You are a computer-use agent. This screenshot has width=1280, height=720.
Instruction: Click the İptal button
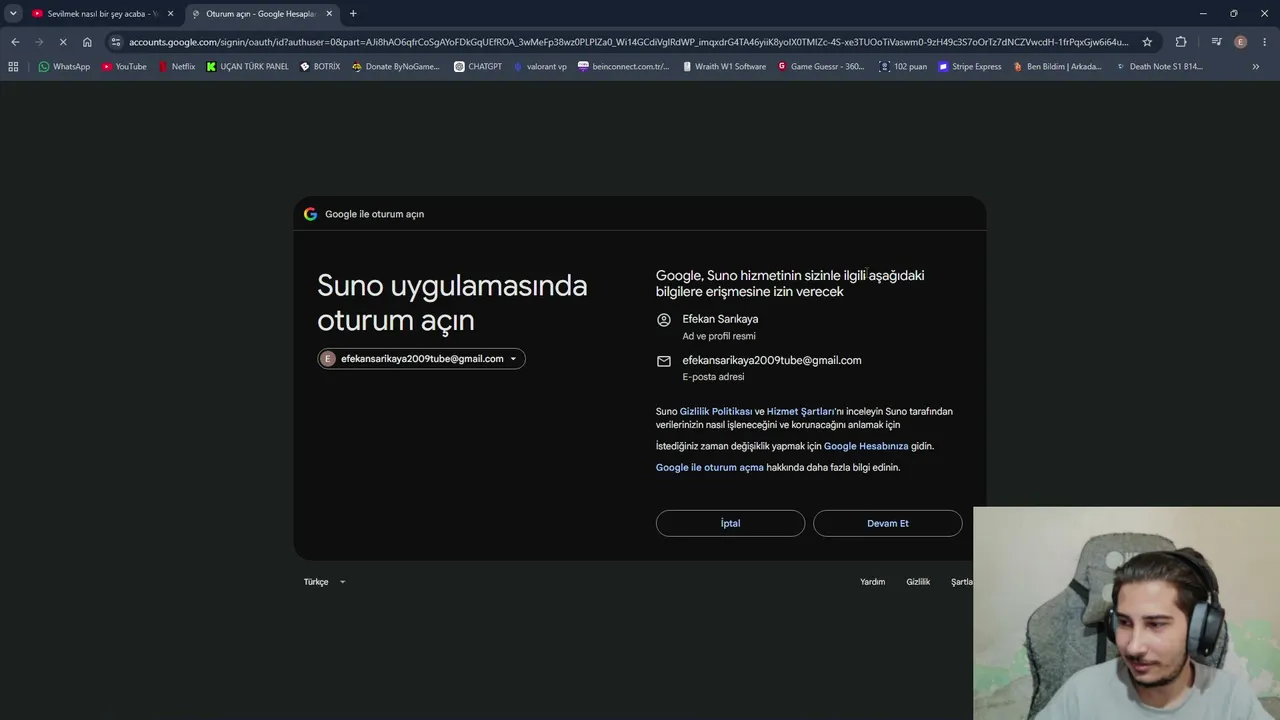730,523
